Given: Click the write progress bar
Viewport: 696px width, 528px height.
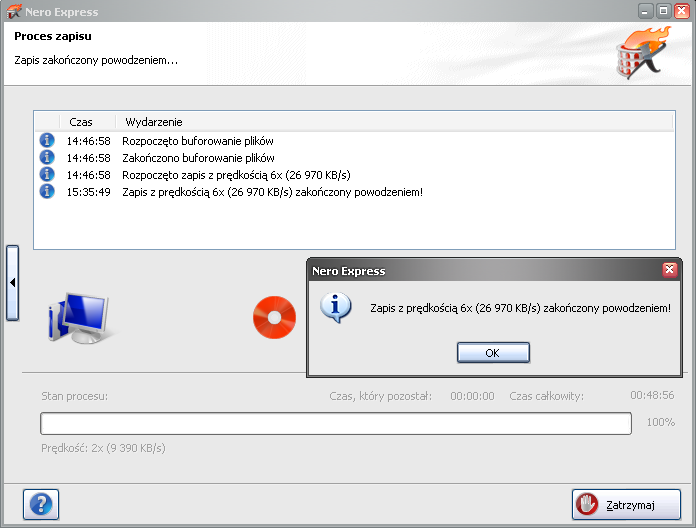Looking at the screenshot, I should click(x=336, y=423).
